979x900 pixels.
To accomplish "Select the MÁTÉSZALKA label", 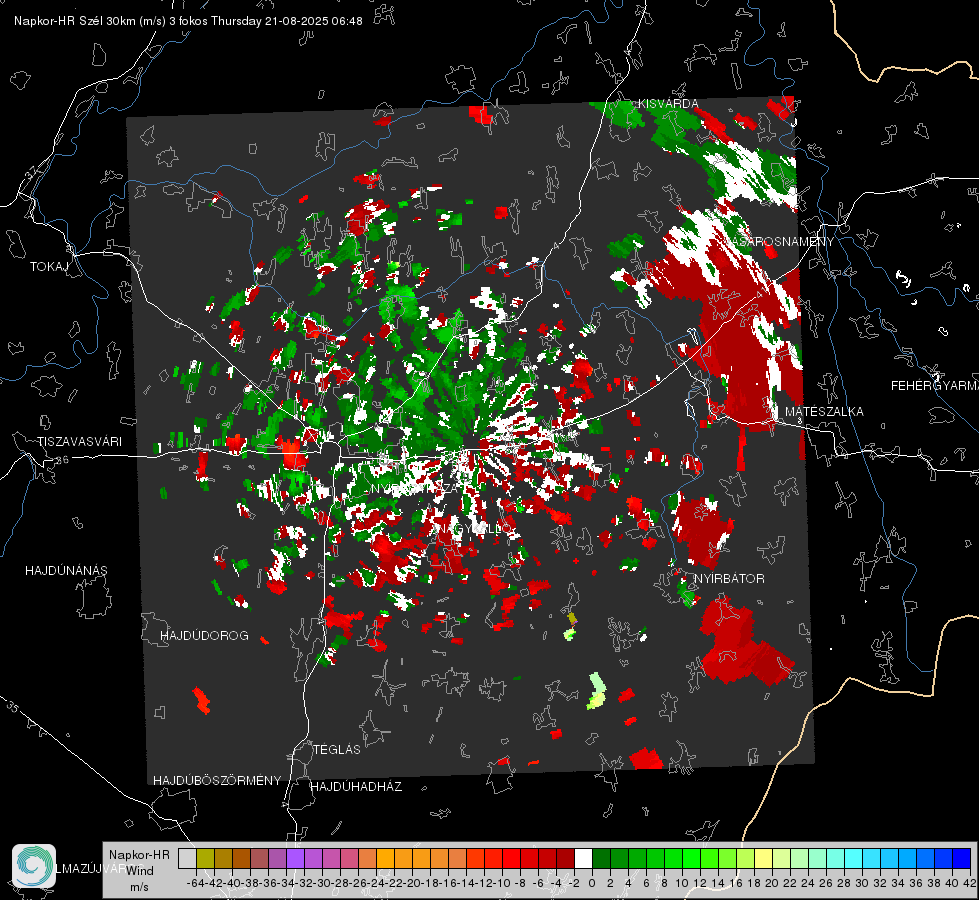I will (x=824, y=412).
